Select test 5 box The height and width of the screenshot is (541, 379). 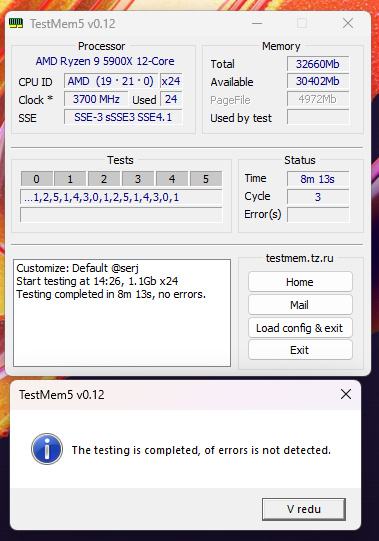pyautogui.click(x=206, y=179)
